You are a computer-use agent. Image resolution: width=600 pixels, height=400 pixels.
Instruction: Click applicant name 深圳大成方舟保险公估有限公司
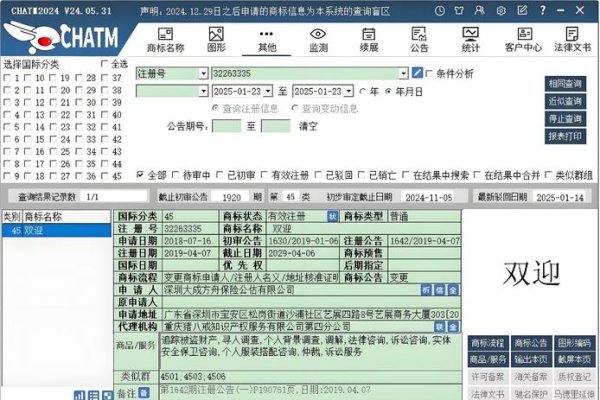click(x=229, y=290)
